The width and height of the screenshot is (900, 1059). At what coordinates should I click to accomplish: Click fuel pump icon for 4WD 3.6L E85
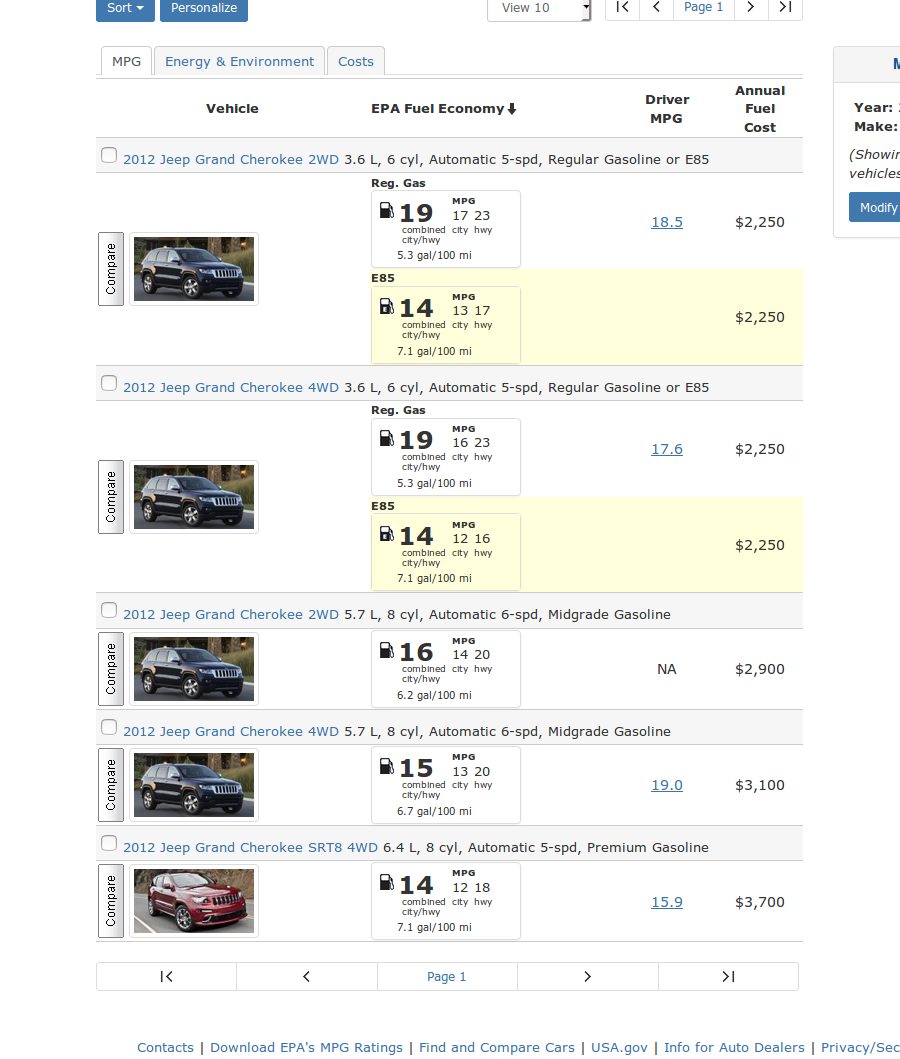click(386, 534)
